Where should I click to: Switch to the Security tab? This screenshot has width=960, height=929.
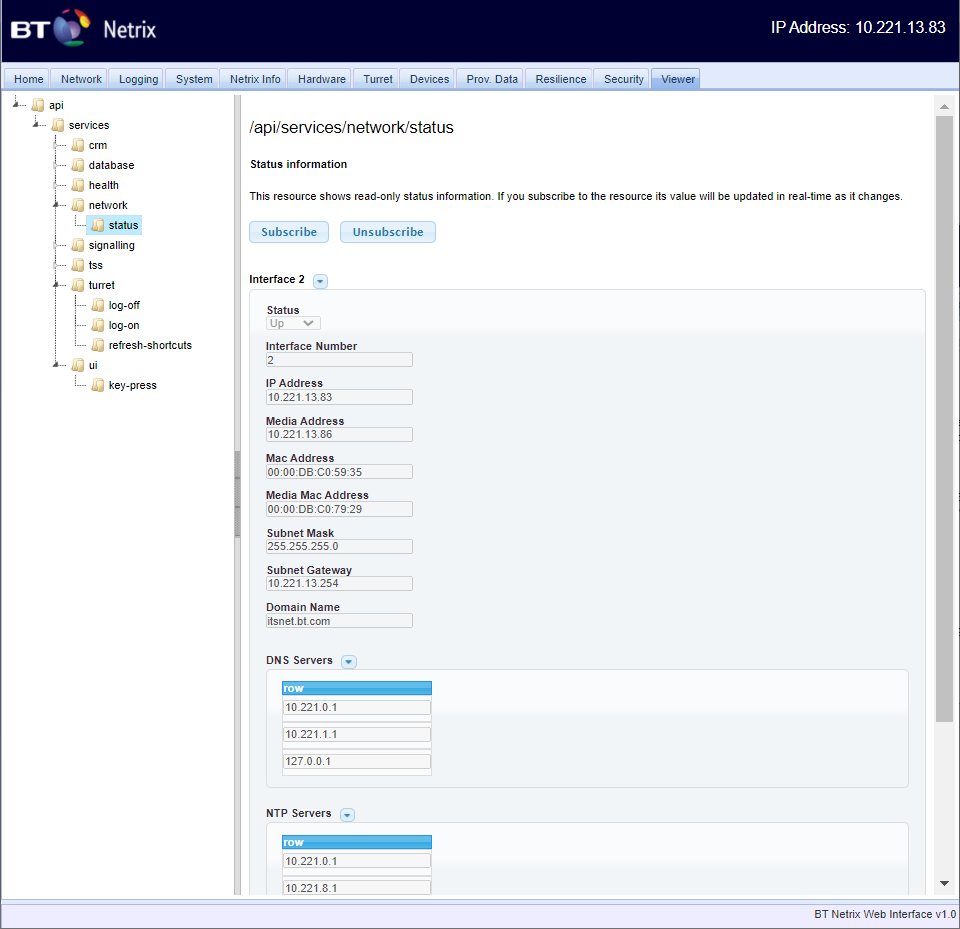click(x=623, y=78)
